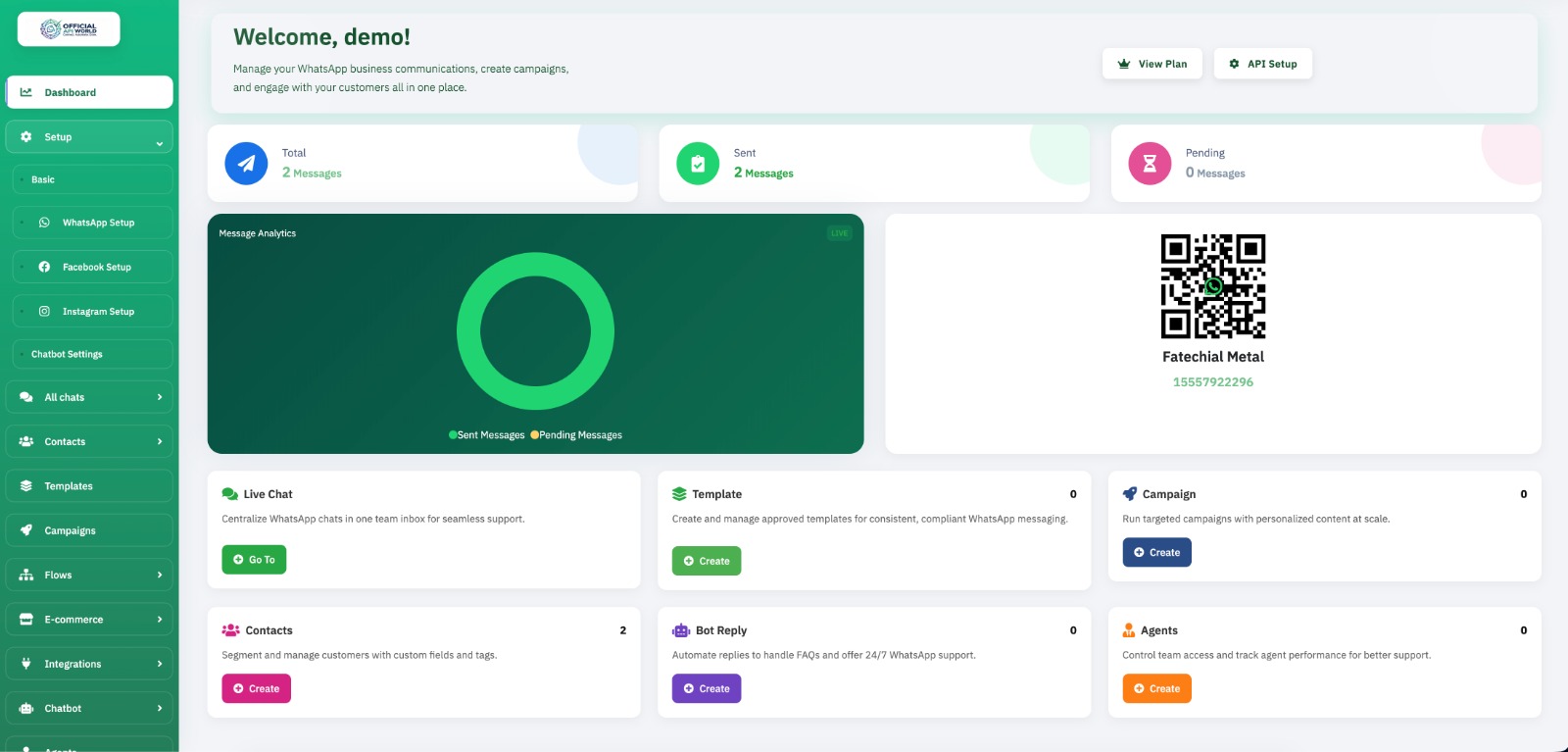1568x752 pixels.
Task: Click the Instagram icon beside Instagram Setup
Action: pyautogui.click(x=44, y=311)
